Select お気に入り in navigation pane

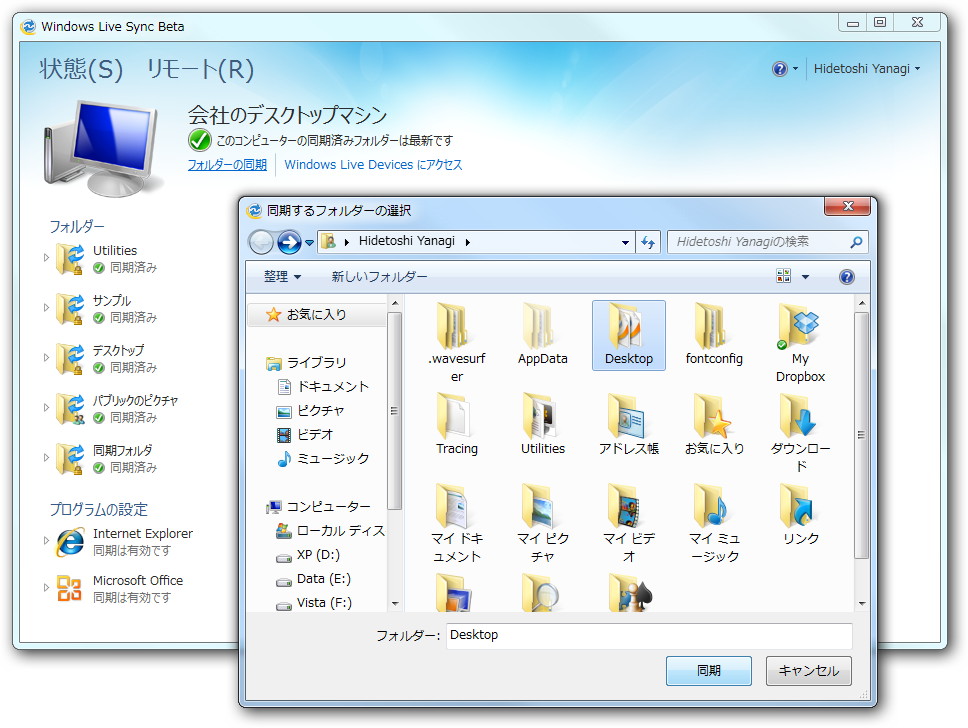[316, 314]
